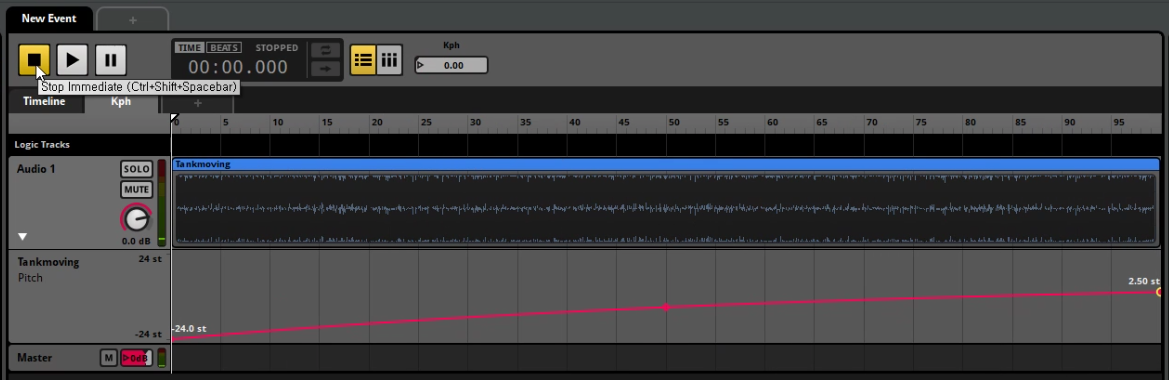This screenshot has height=380, width=1169.
Task: Click the Kph parameter value field
Action: coord(451,66)
